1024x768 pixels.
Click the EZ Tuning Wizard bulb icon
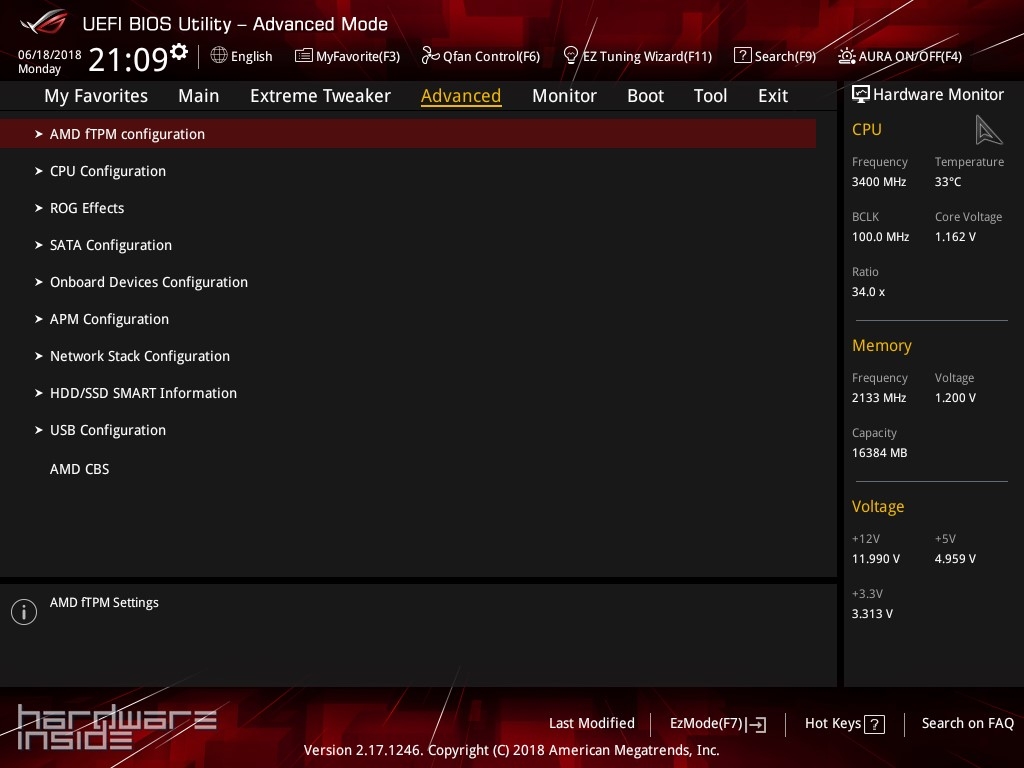point(571,56)
